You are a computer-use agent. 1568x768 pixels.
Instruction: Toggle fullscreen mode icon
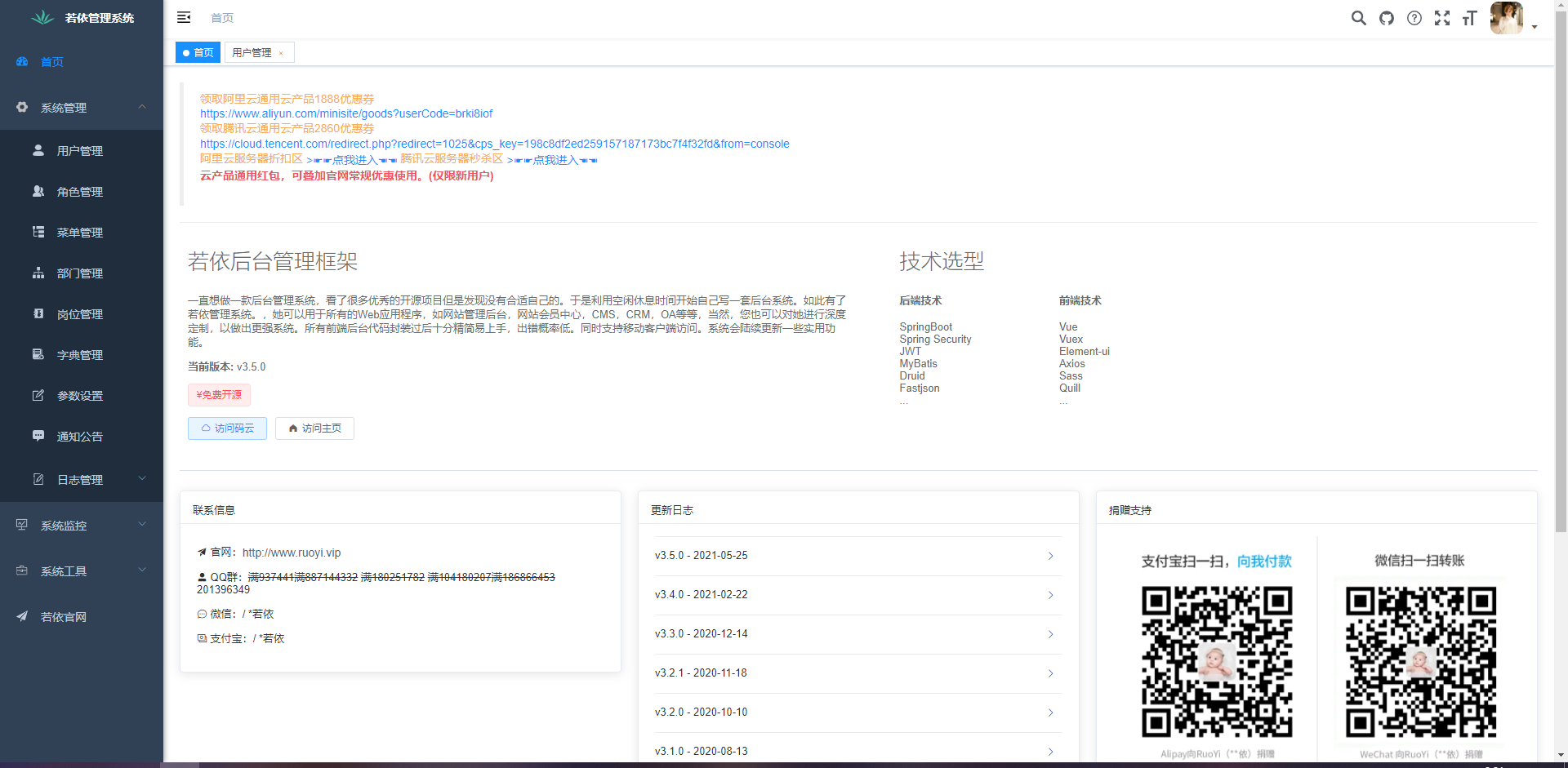click(x=1442, y=18)
